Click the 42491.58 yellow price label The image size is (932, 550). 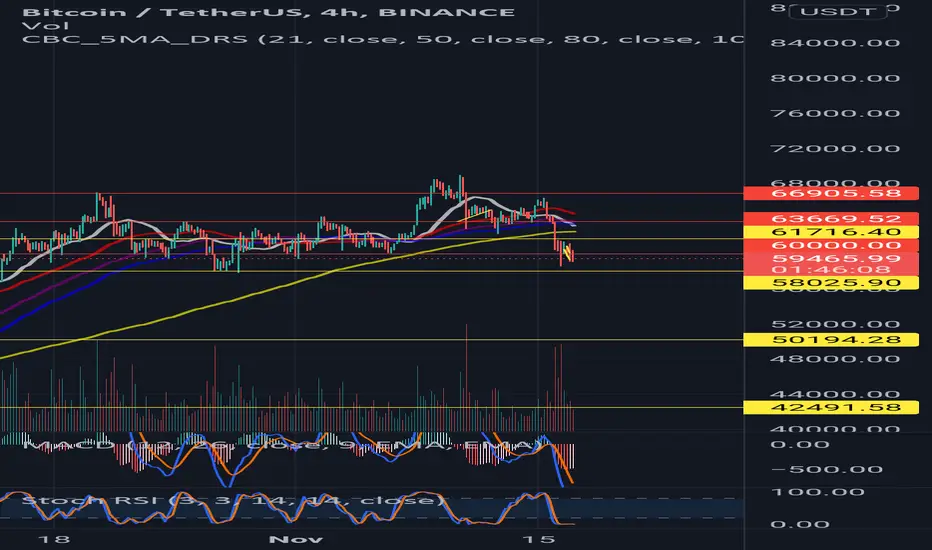pyautogui.click(x=831, y=407)
